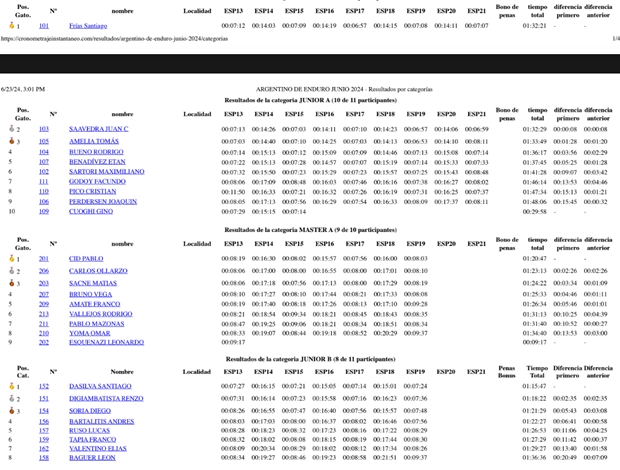
Task: Open rider number 207 link for Bruno Vega
Action: tap(43, 294)
